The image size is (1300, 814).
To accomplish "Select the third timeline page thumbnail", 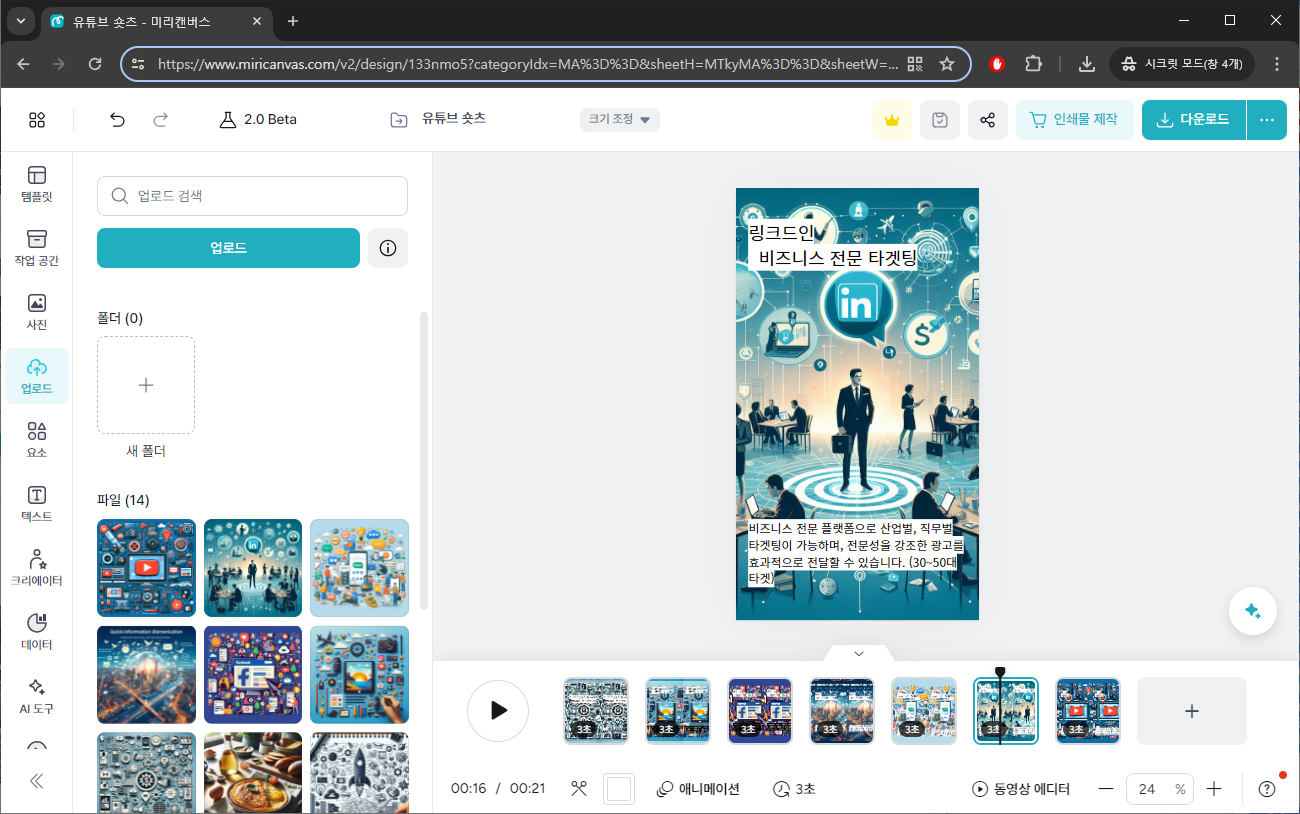I will tap(760, 711).
